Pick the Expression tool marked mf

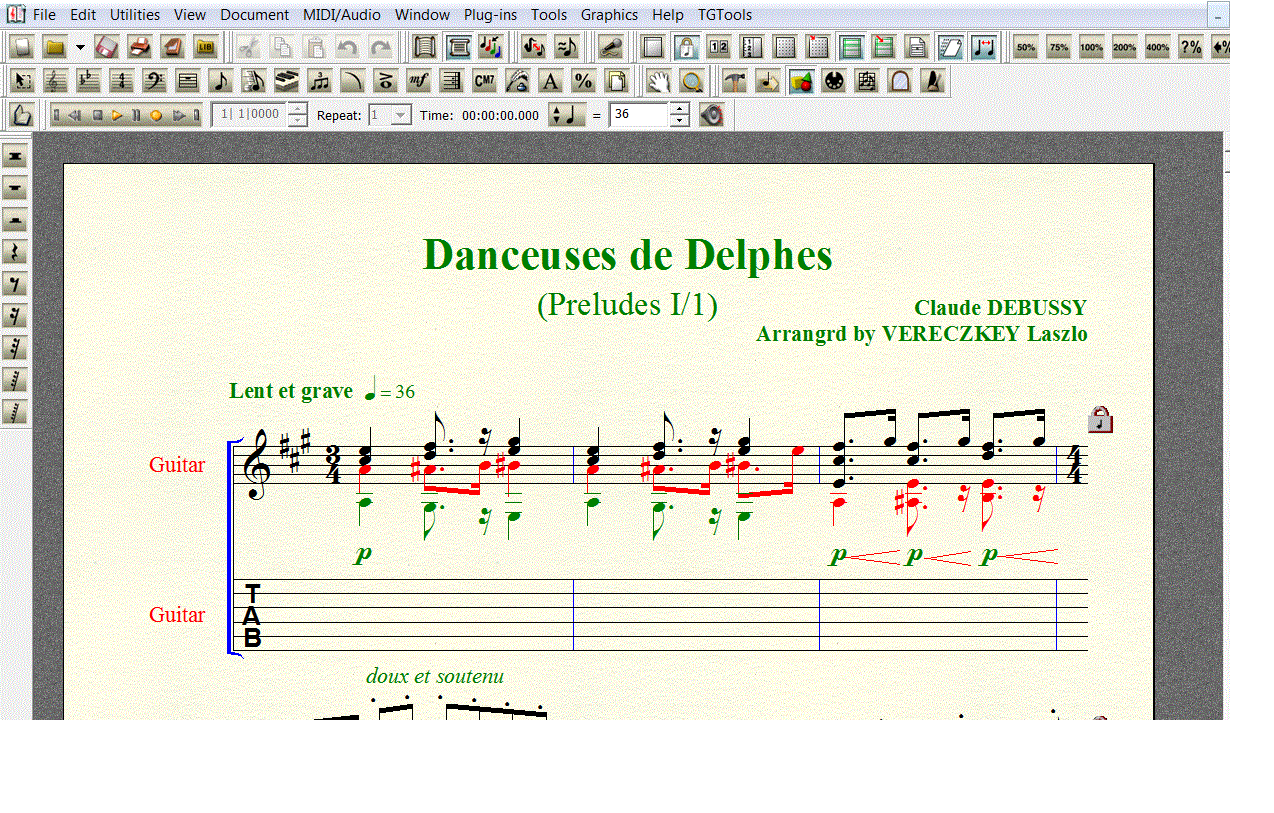419,81
